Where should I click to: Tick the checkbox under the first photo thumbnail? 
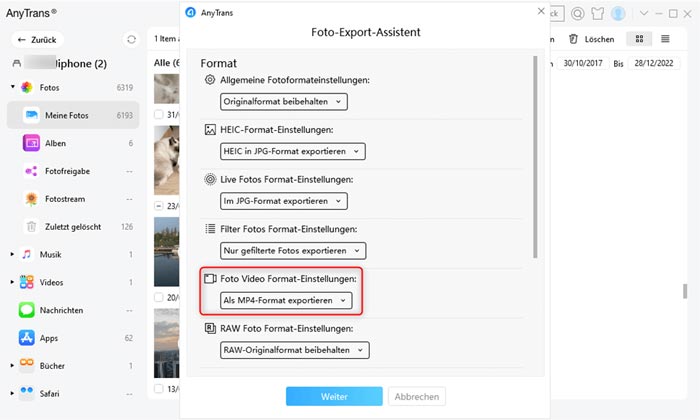coord(158,115)
